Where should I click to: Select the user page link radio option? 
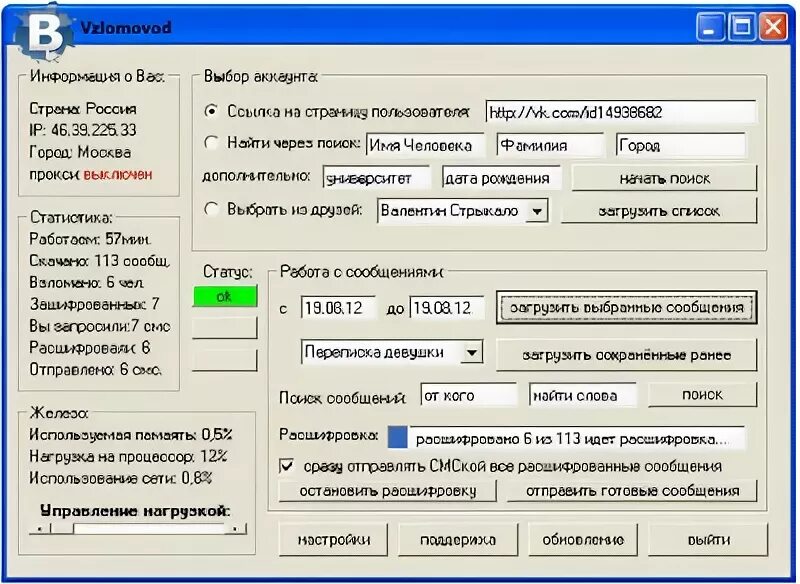pos(211,111)
